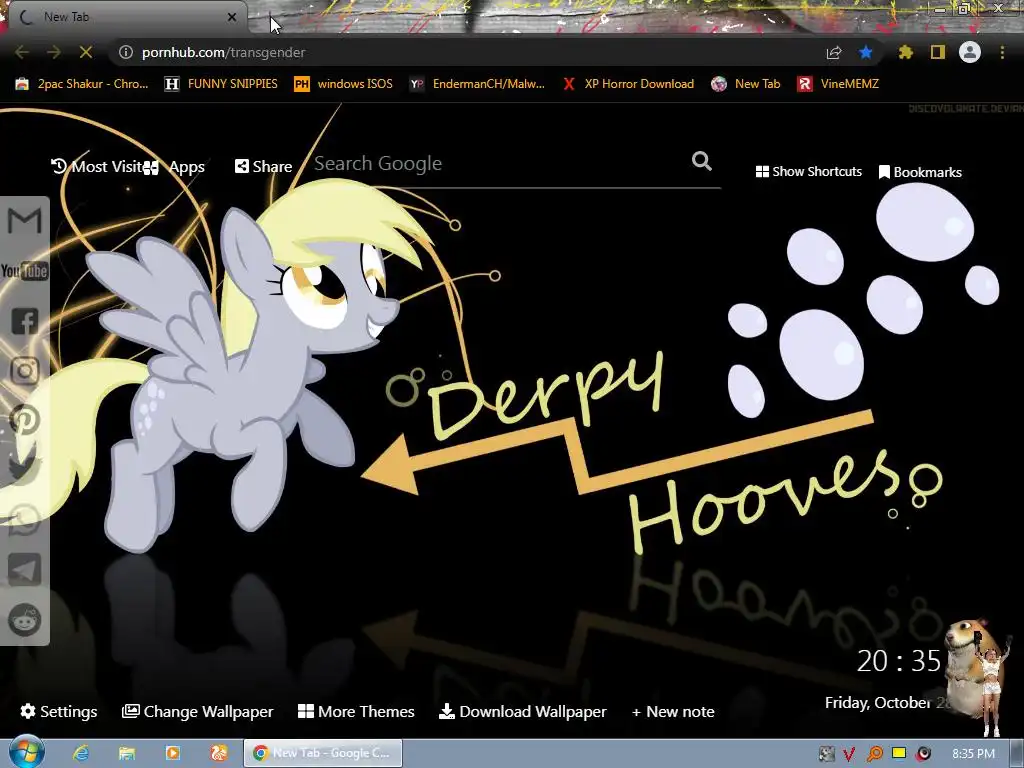
Task: Open the Most Visited menu
Action: point(97,167)
